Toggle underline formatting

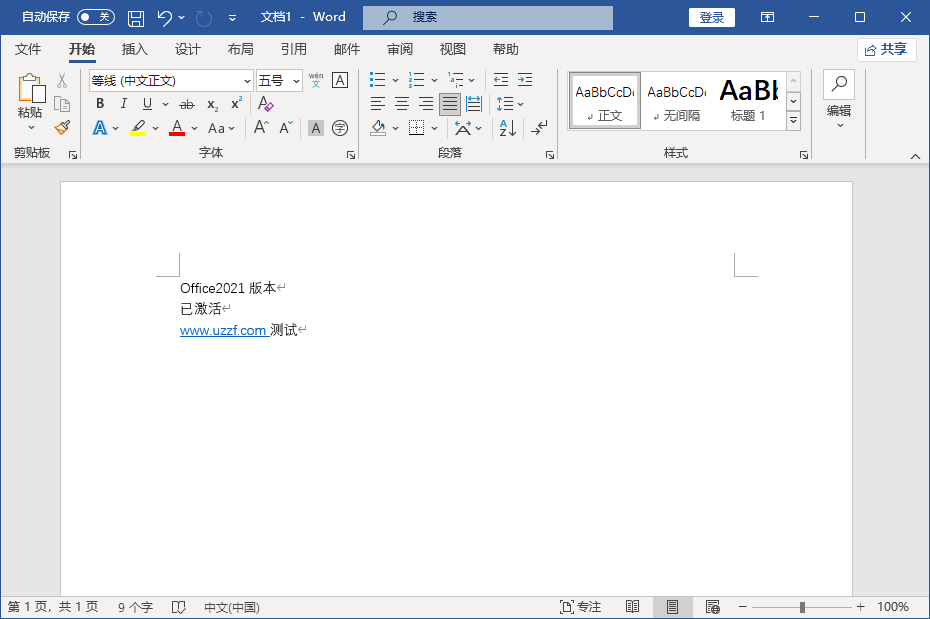click(x=147, y=104)
